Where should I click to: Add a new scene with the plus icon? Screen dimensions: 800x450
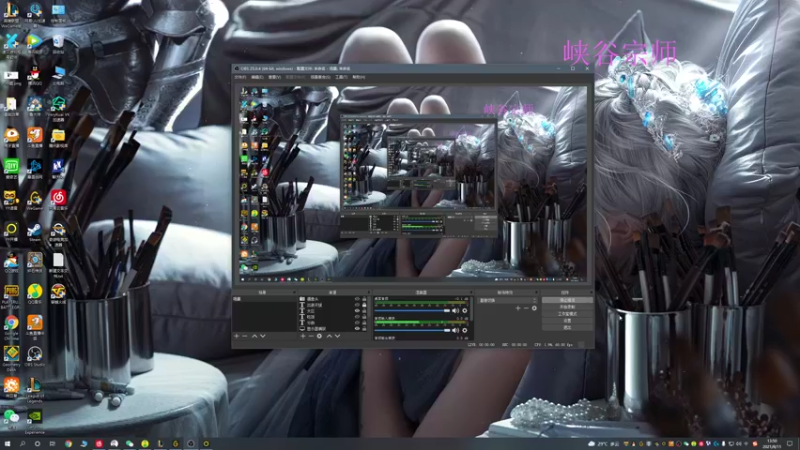point(236,336)
